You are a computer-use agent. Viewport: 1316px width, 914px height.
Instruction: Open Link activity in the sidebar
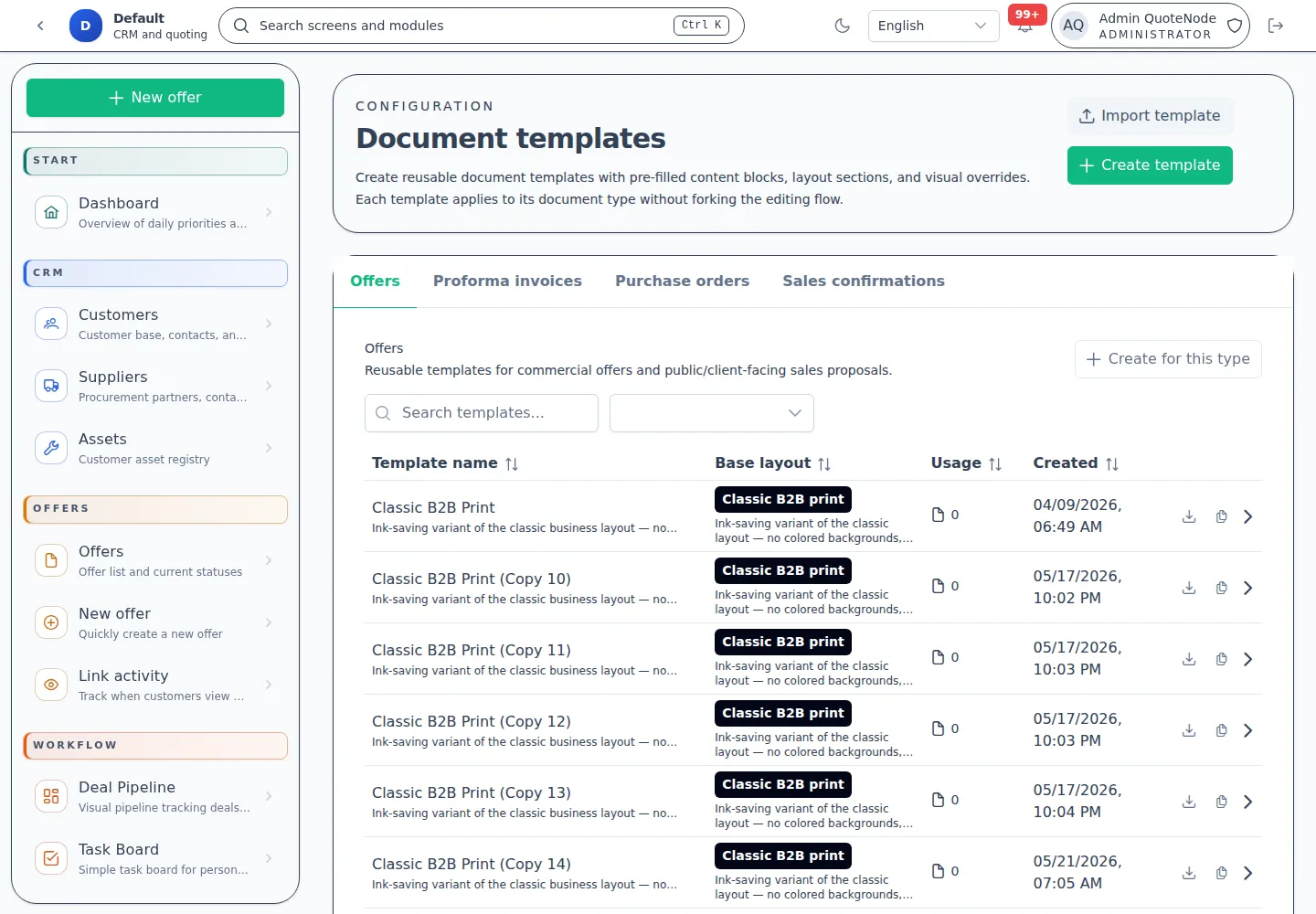tap(155, 685)
